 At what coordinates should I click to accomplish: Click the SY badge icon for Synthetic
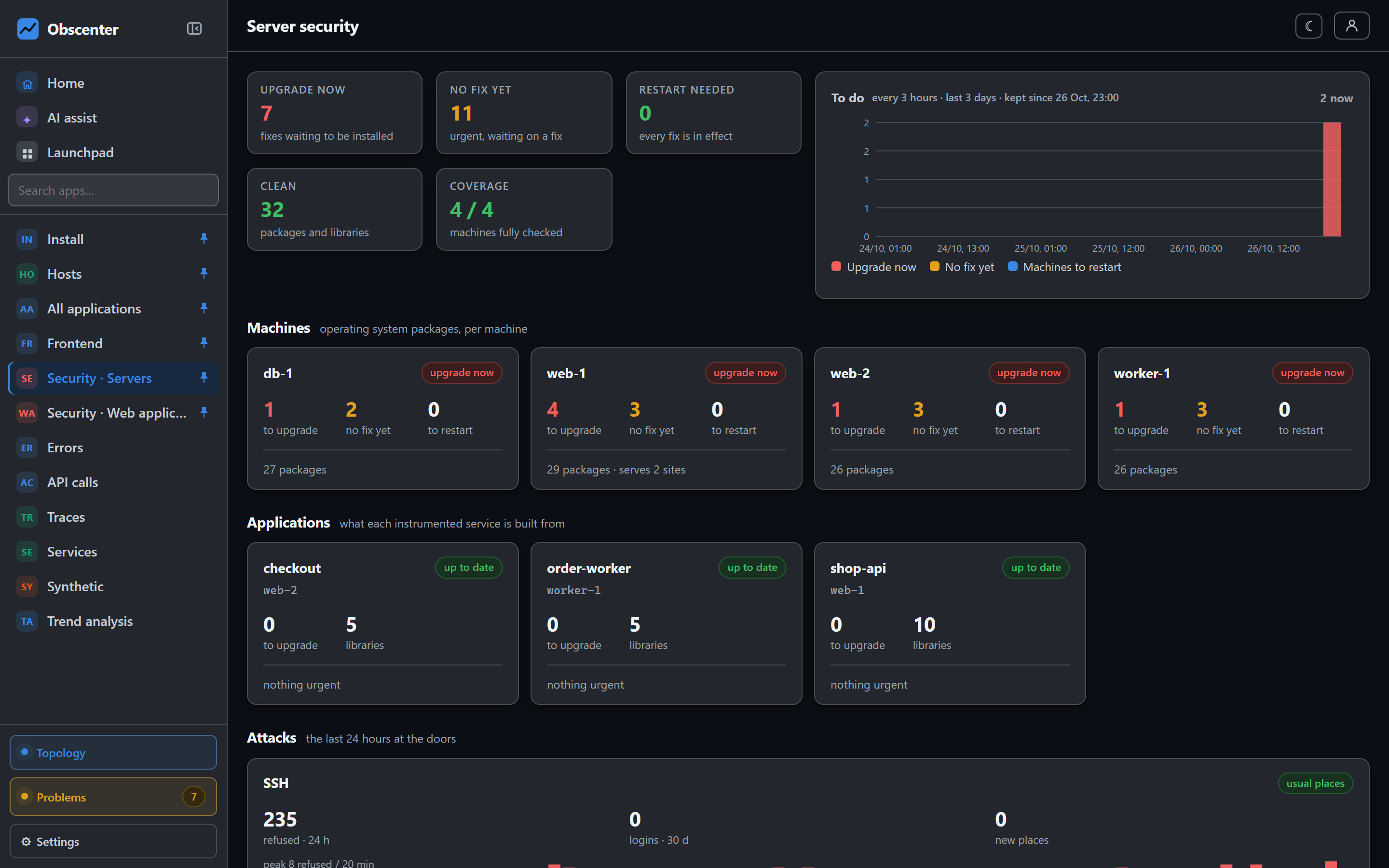click(x=27, y=587)
